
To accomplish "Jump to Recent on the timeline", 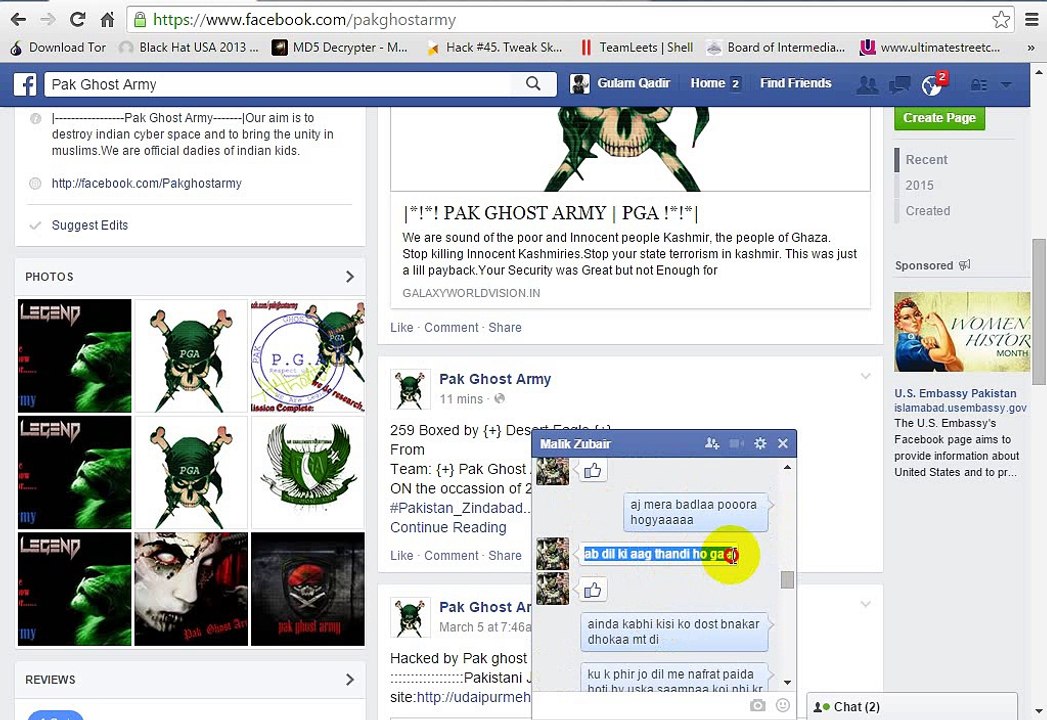I will [x=926, y=160].
